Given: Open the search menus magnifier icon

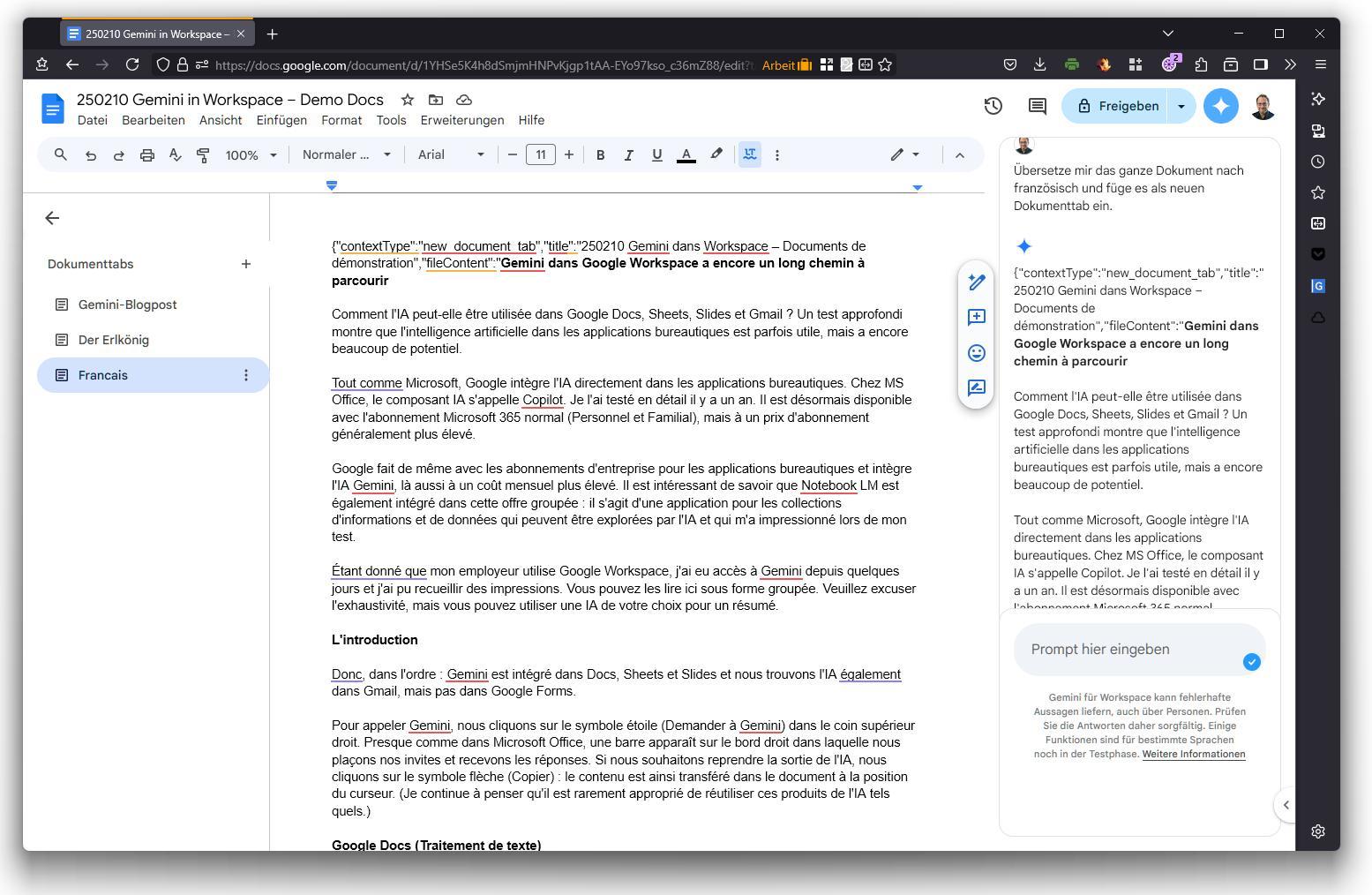Looking at the screenshot, I should pos(61,154).
